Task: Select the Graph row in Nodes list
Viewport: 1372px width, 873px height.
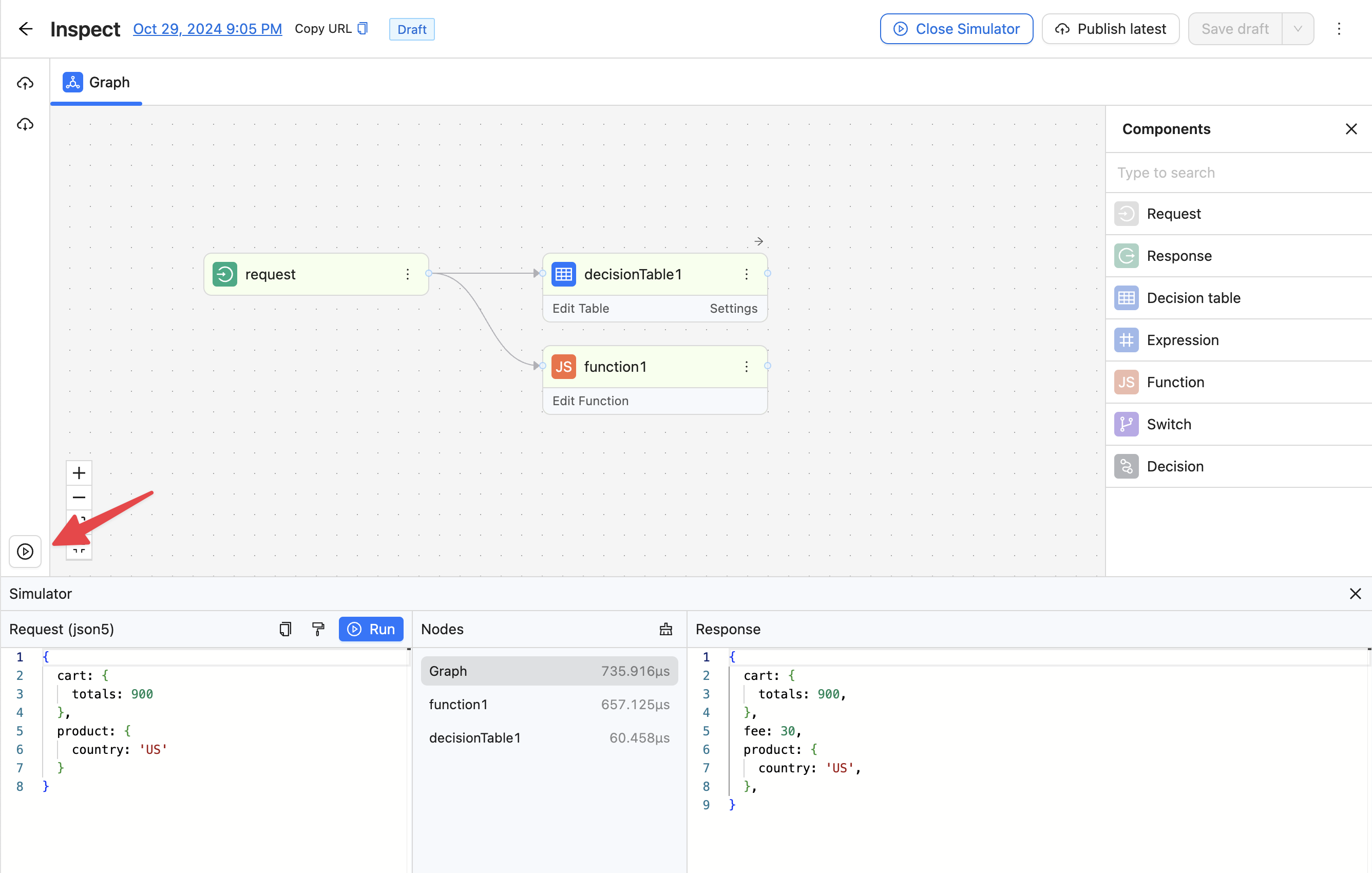Action: [549, 671]
